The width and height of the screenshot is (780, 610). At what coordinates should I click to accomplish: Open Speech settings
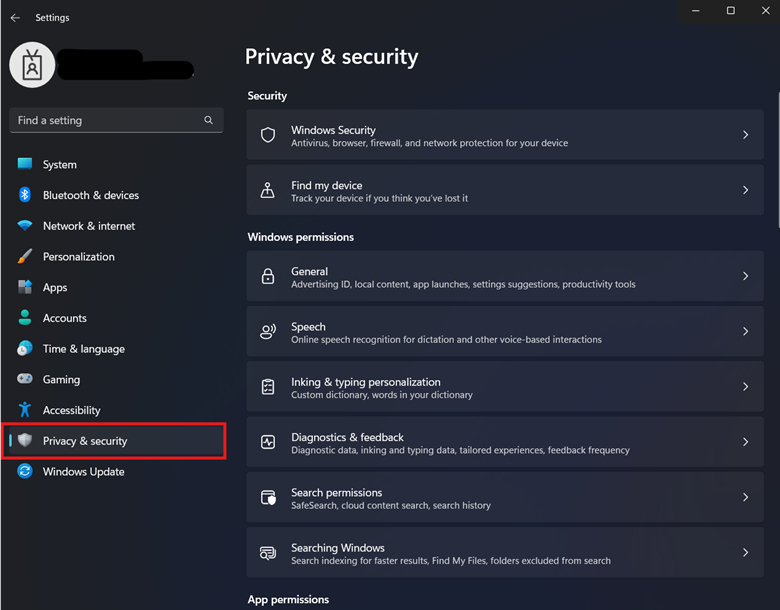[x=505, y=331]
